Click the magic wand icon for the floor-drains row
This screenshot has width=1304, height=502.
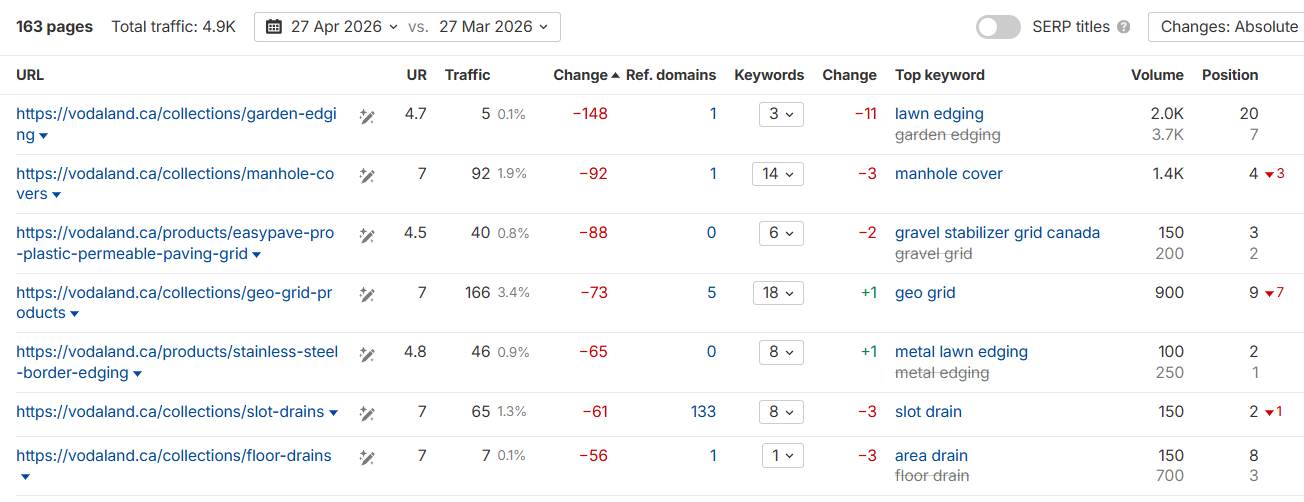point(367,458)
